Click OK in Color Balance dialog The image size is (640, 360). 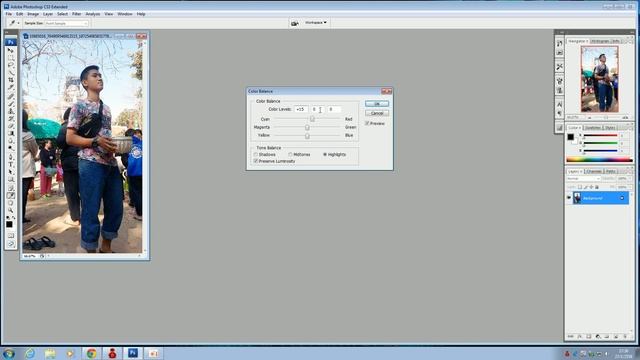[377, 104]
